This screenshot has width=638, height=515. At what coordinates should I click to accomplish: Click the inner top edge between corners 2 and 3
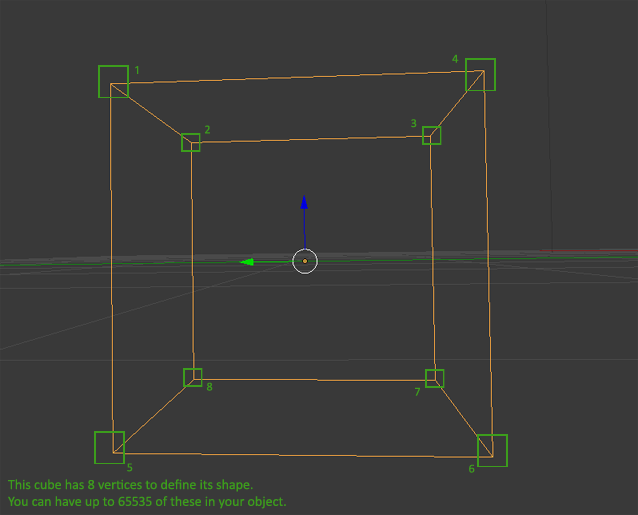pyautogui.click(x=311, y=140)
